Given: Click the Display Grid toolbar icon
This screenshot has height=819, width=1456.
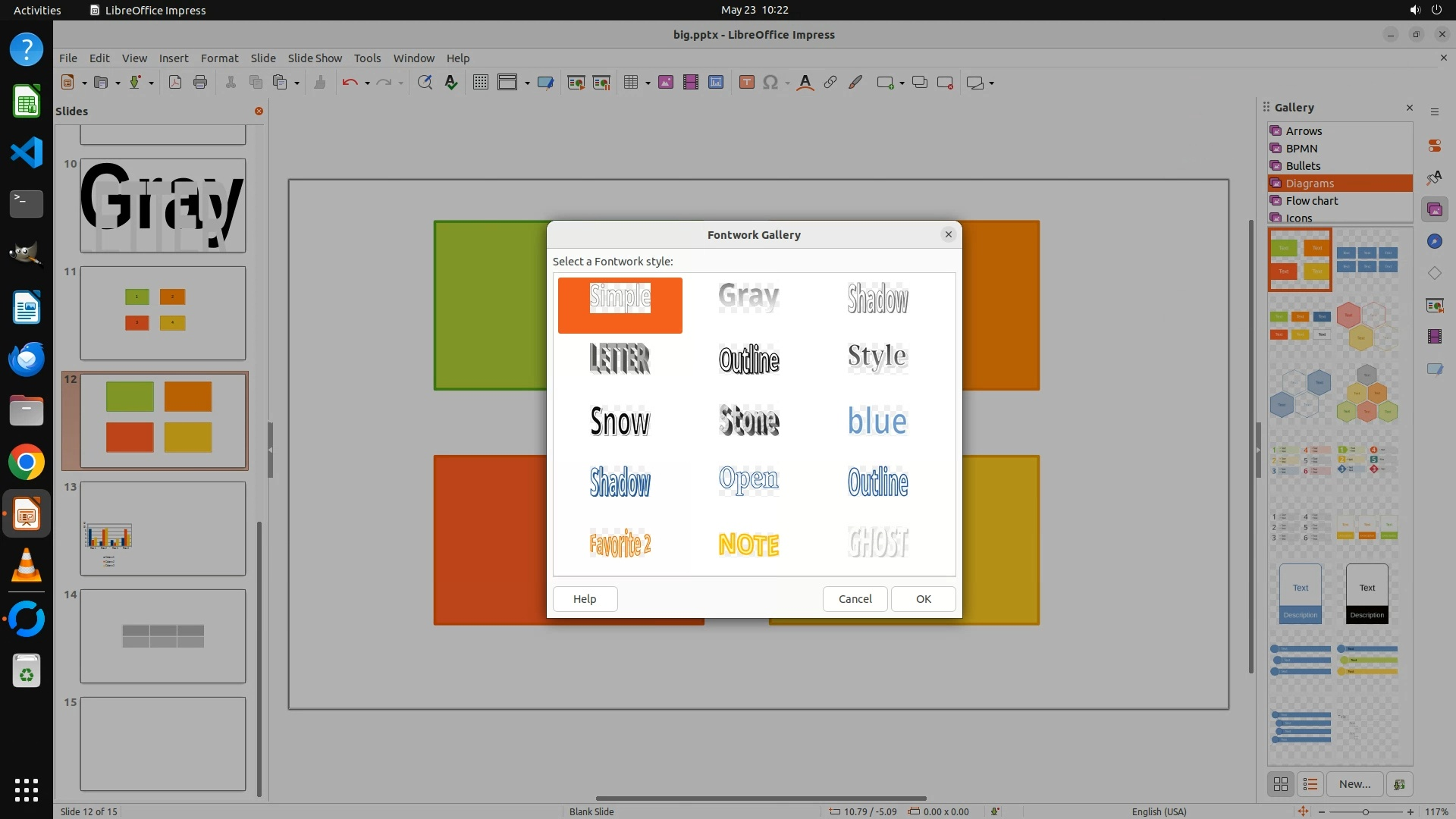Looking at the screenshot, I should pos(480,83).
